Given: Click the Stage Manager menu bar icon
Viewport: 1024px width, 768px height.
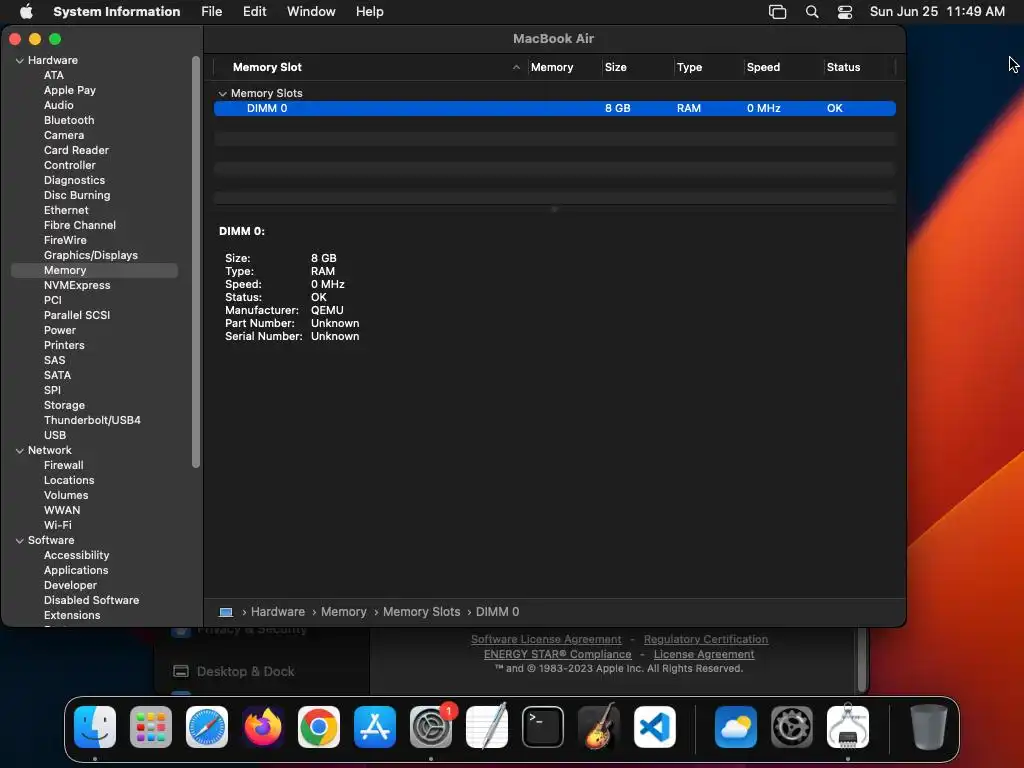Looking at the screenshot, I should coord(777,12).
